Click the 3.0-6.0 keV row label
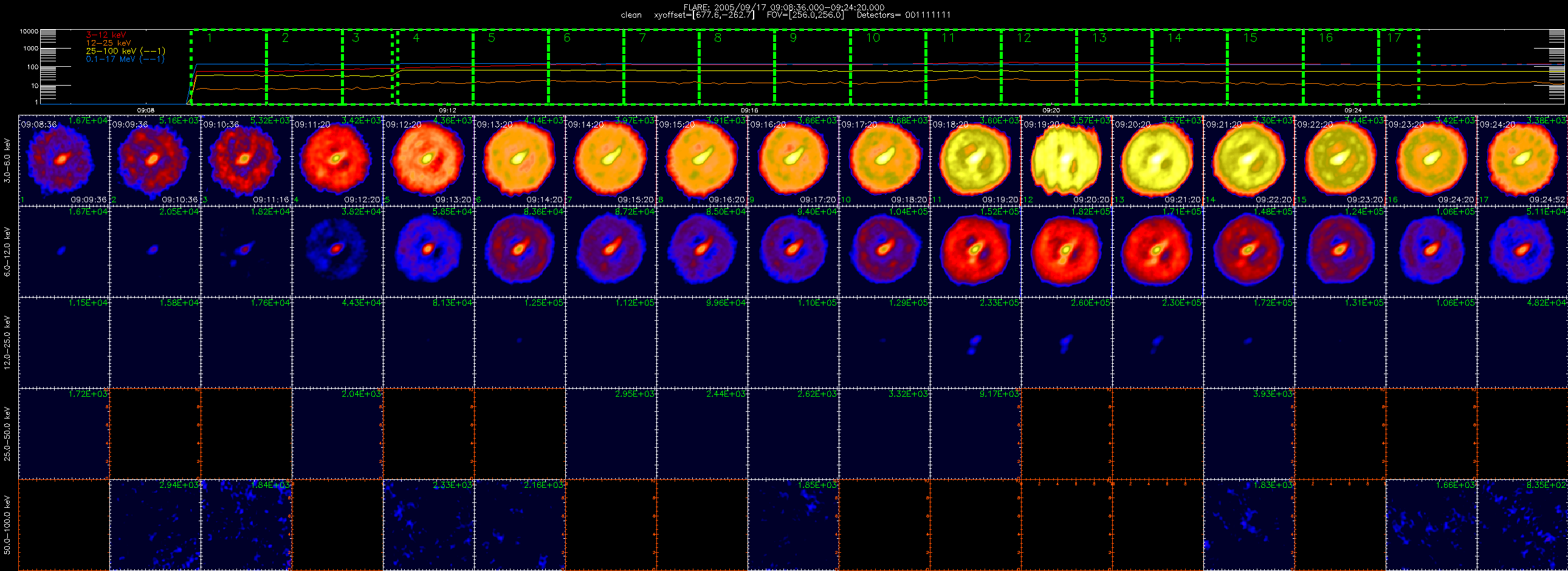 pos(7,160)
